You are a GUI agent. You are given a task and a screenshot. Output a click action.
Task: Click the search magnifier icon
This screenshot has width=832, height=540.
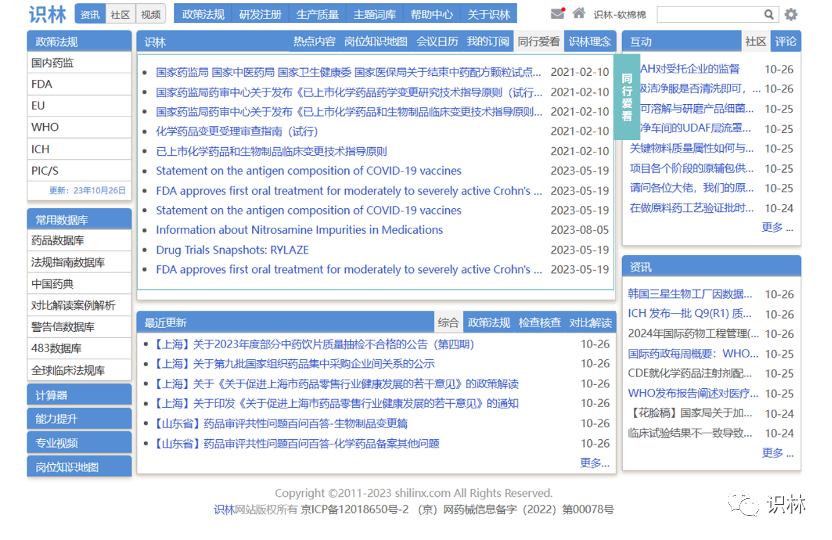pos(768,14)
